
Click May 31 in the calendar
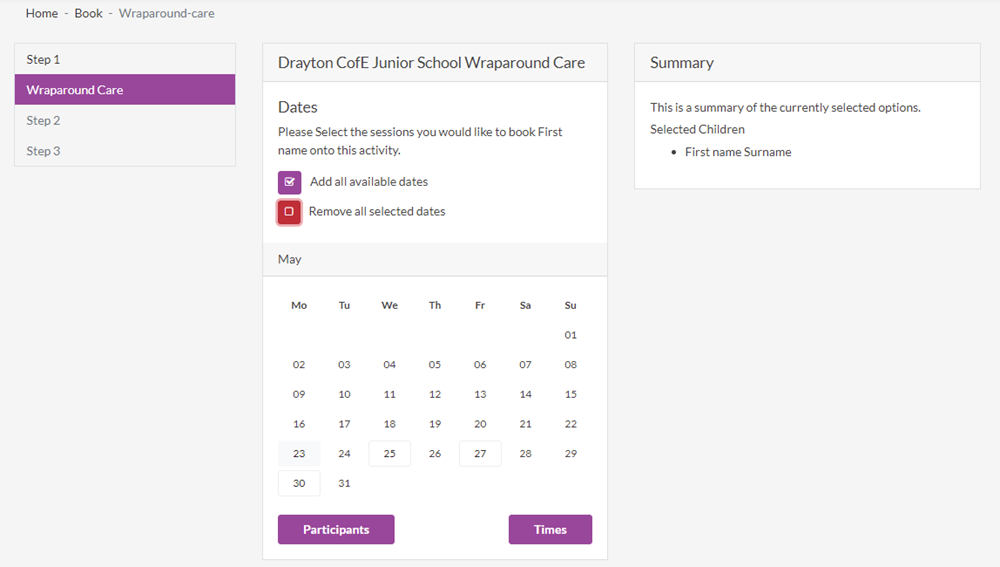pos(344,483)
